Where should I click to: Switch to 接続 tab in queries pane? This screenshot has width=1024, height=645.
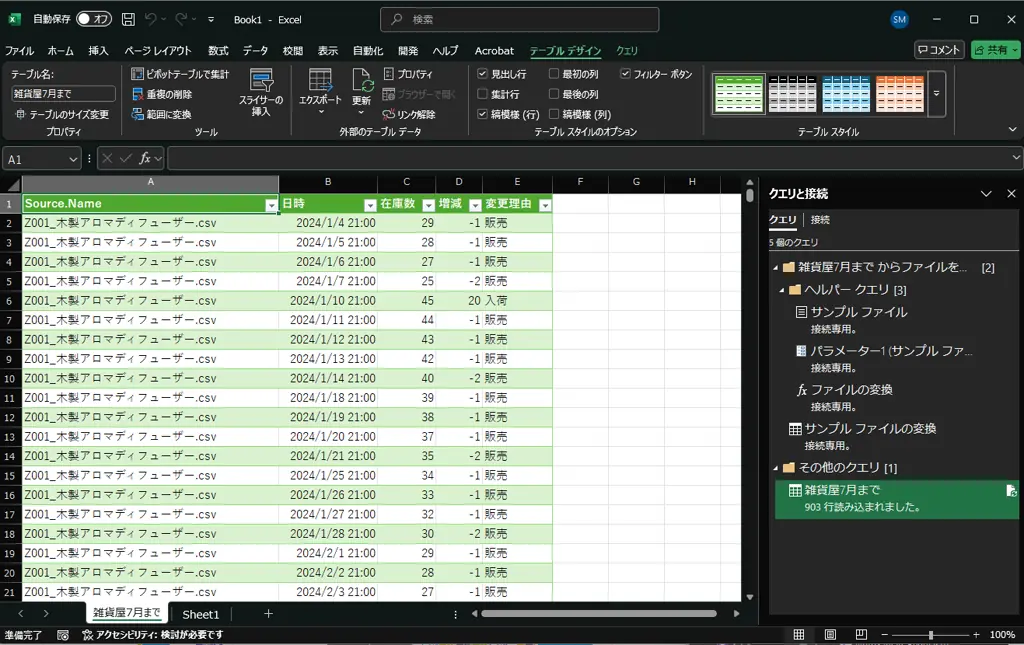[820, 220]
